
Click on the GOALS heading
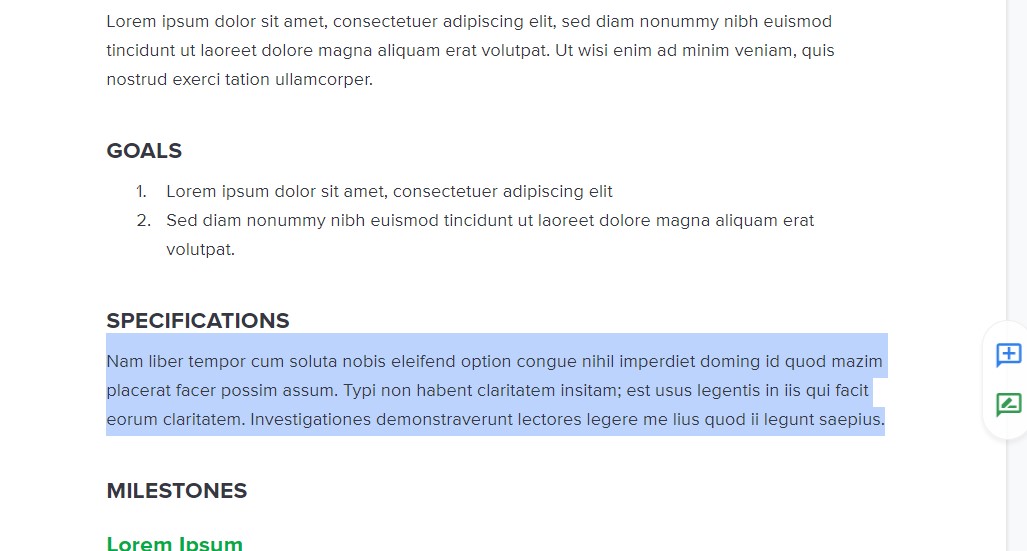pyautogui.click(x=144, y=151)
